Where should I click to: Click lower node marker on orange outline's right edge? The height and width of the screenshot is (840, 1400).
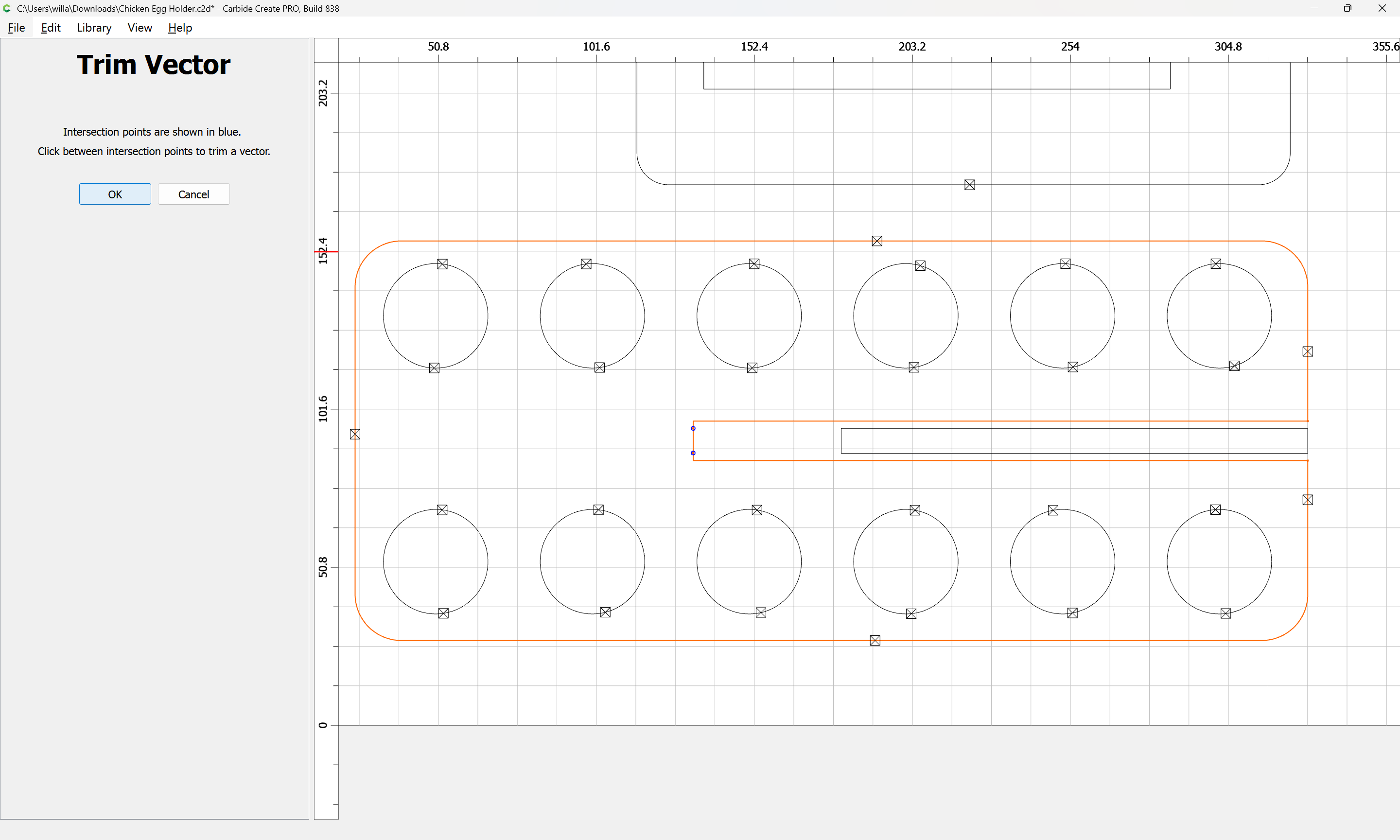pos(1307,500)
